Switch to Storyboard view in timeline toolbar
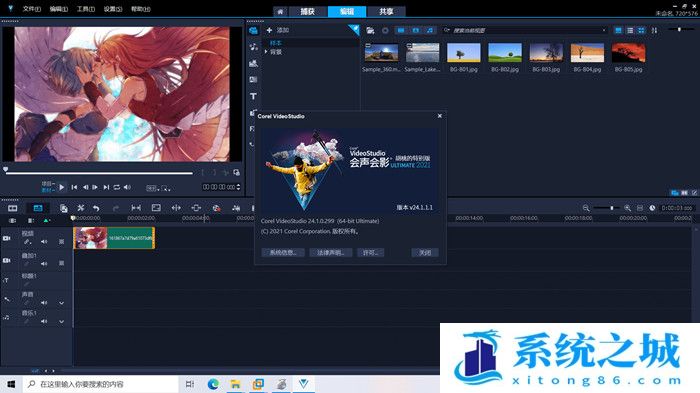This screenshot has width=700, height=393. 12,208
